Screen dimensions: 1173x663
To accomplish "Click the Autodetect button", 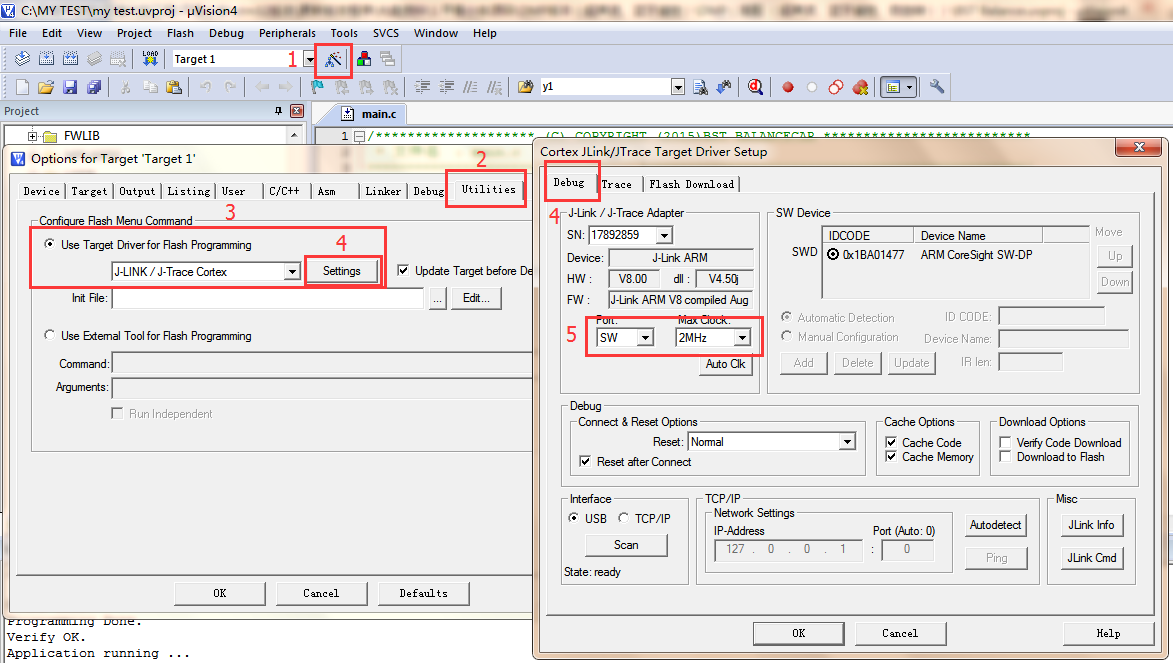I will click(995, 525).
